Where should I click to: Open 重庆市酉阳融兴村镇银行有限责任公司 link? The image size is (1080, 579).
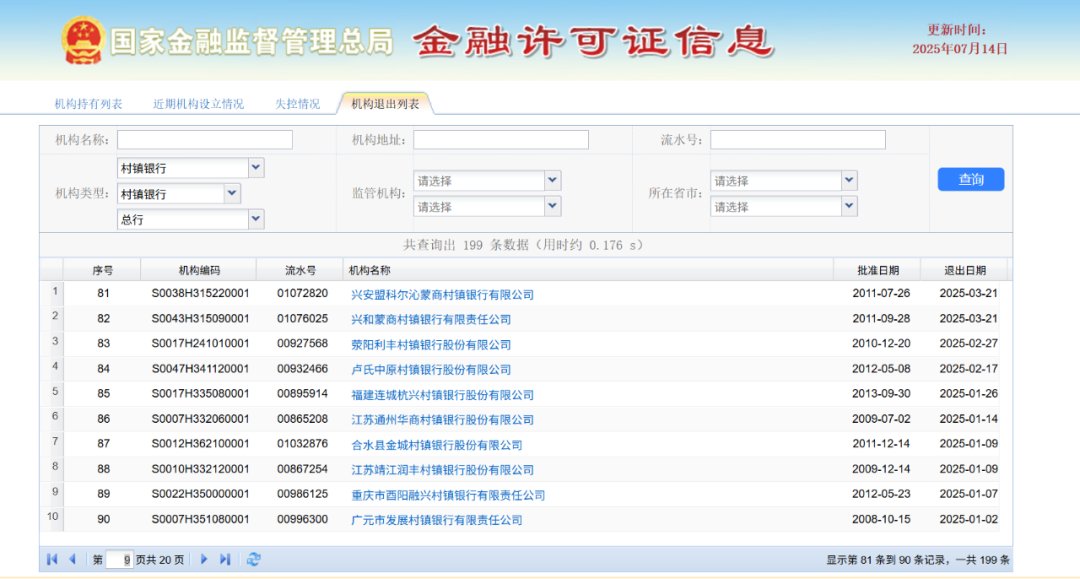(x=448, y=496)
